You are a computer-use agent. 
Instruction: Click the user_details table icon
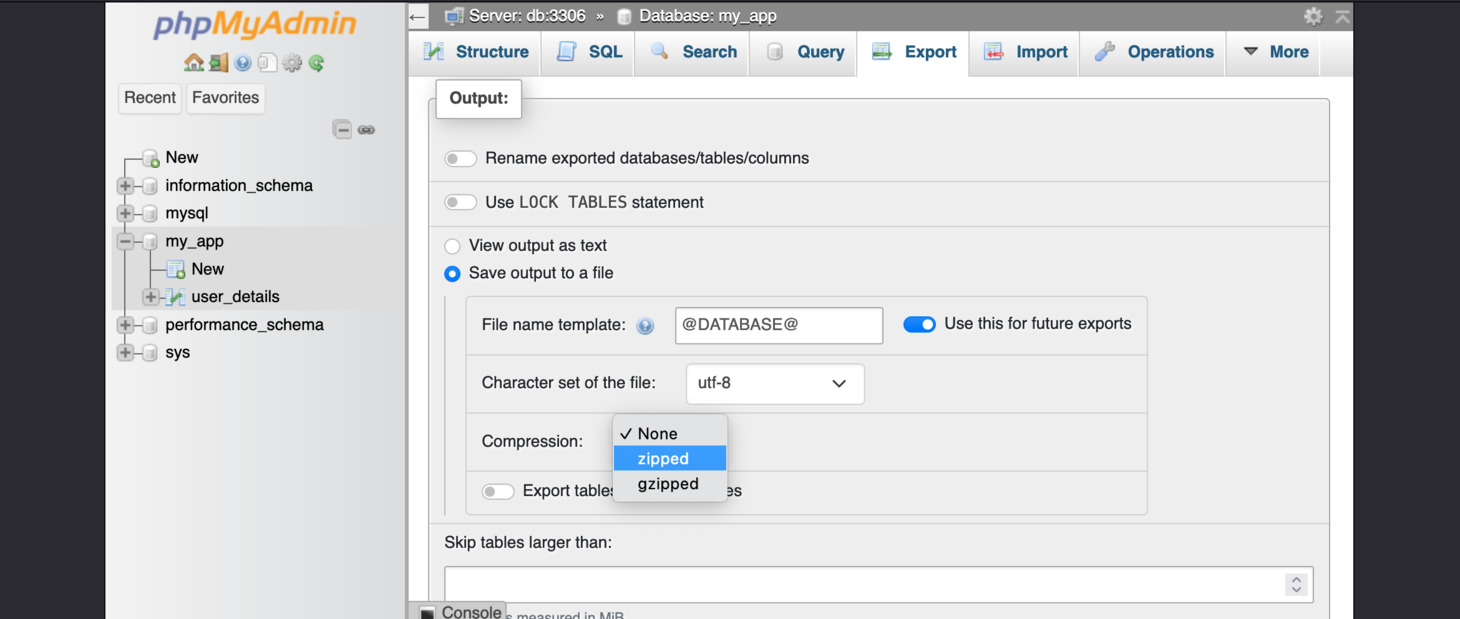click(x=176, y=297)
